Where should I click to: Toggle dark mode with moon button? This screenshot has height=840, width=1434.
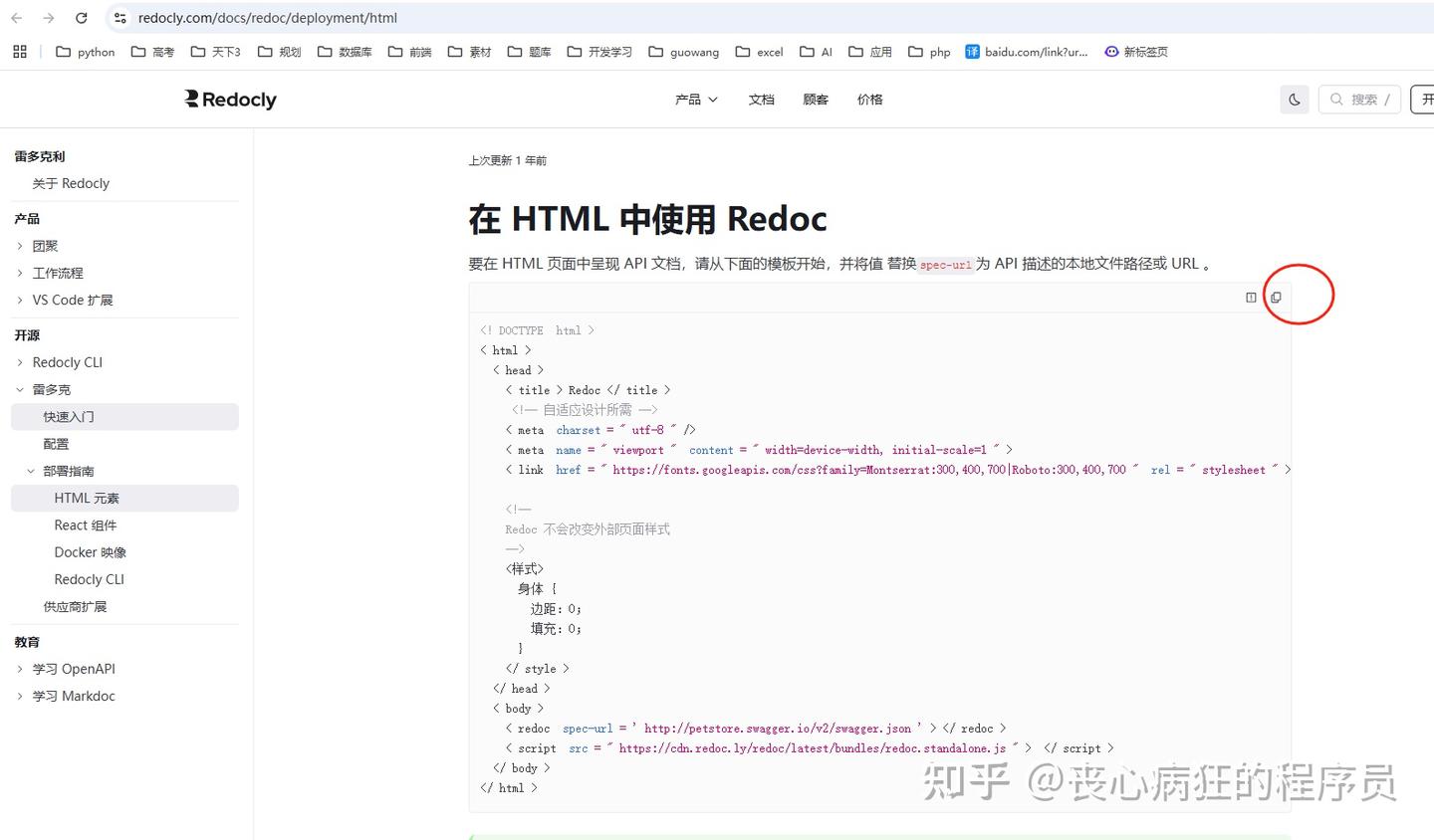(x=1295, y=100)
